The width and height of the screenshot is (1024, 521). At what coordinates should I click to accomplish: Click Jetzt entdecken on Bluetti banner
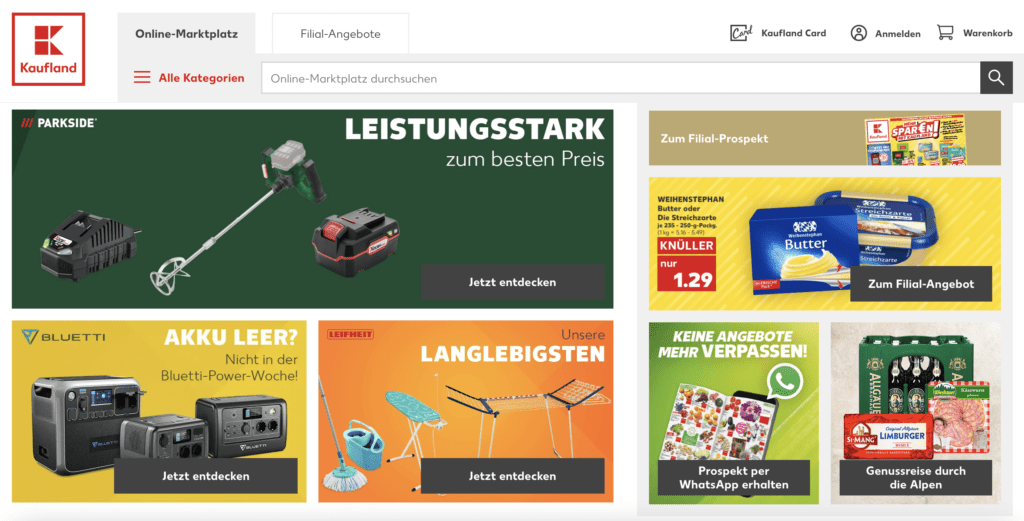pos(206,476)
